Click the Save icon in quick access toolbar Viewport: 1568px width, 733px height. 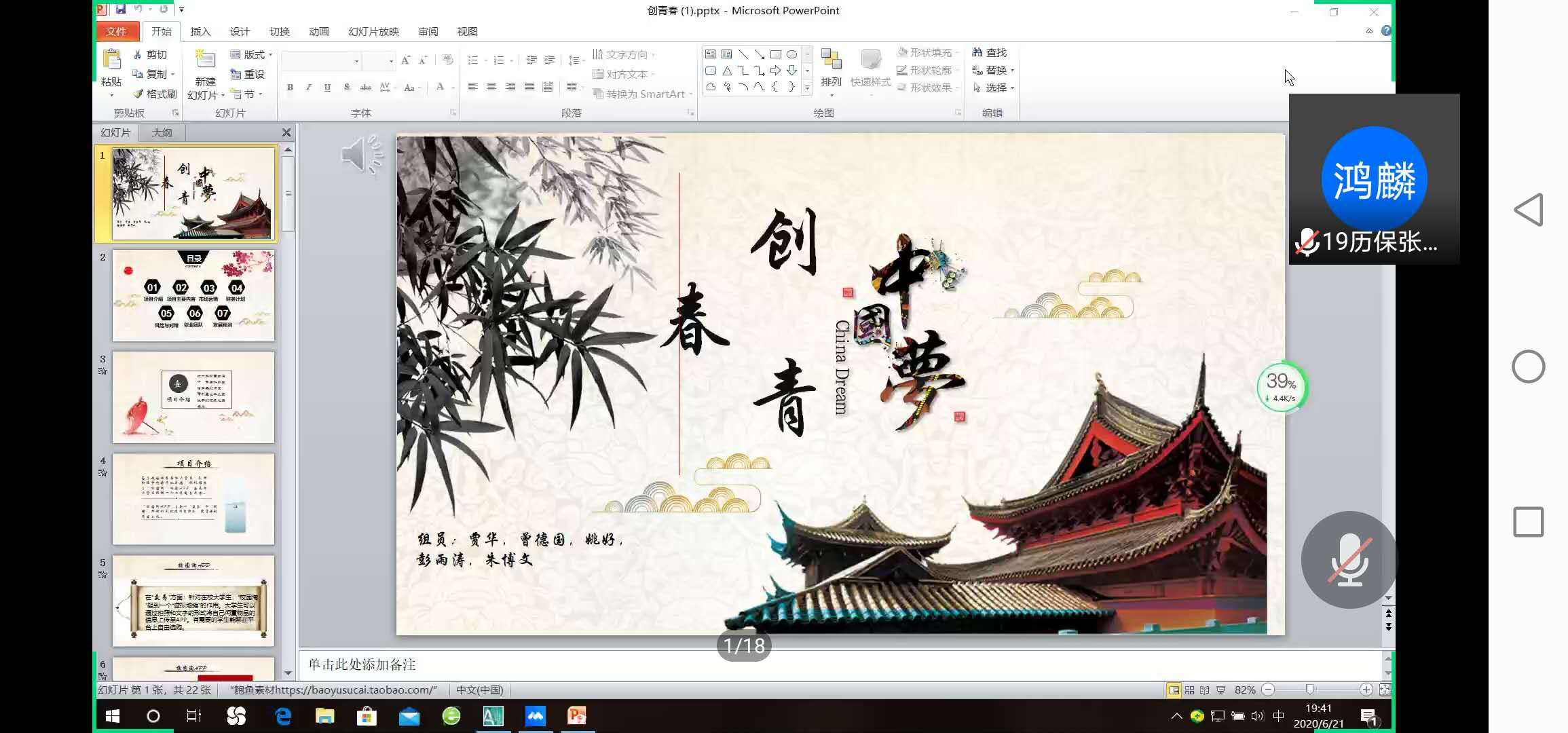[120, 10]
